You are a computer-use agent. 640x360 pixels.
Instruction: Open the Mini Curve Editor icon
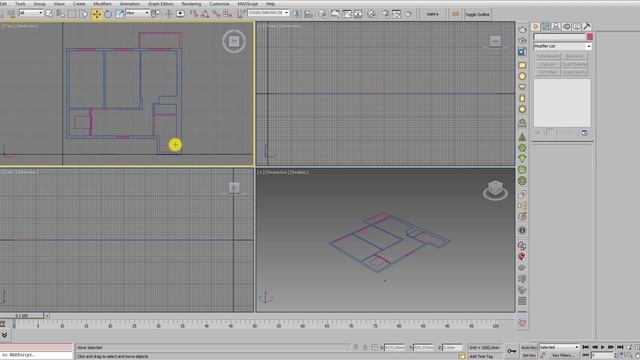coord(2,324)
